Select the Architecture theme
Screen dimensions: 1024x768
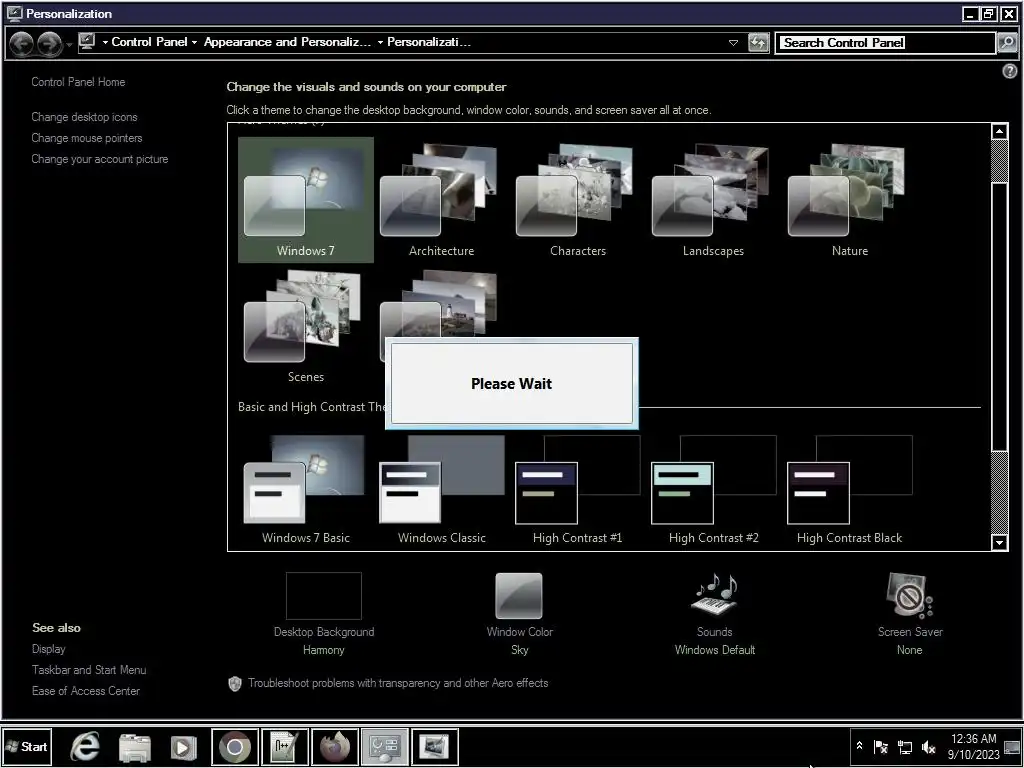(441, 199)
